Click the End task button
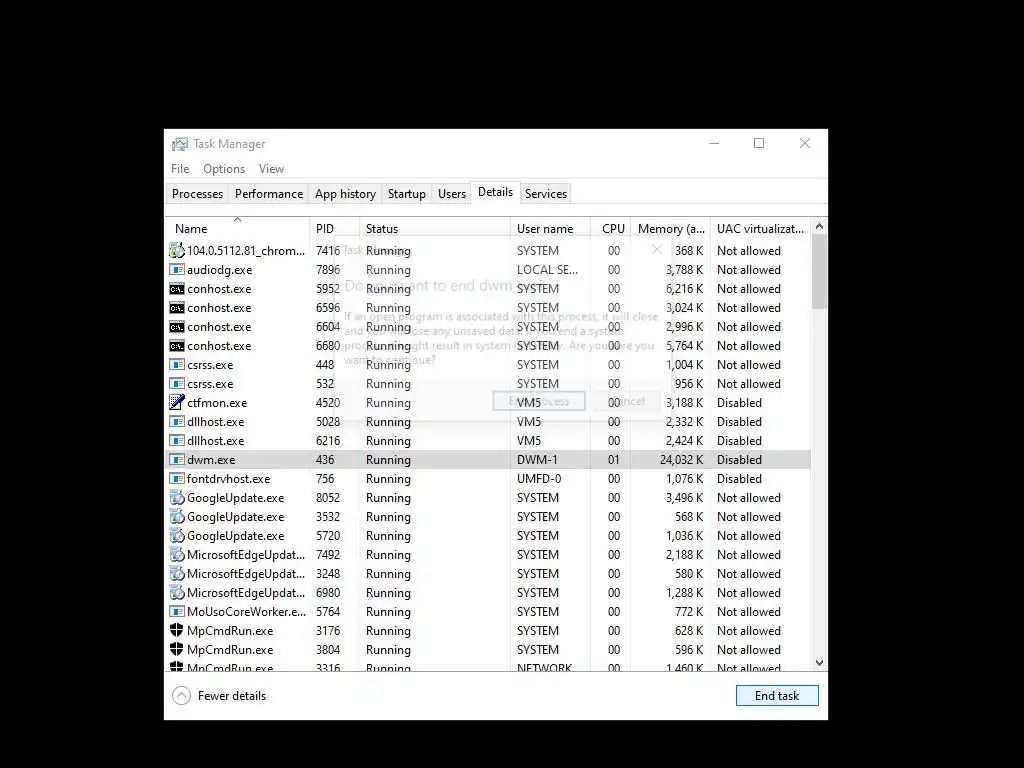The image size is (1024, 768). point(777,696)
